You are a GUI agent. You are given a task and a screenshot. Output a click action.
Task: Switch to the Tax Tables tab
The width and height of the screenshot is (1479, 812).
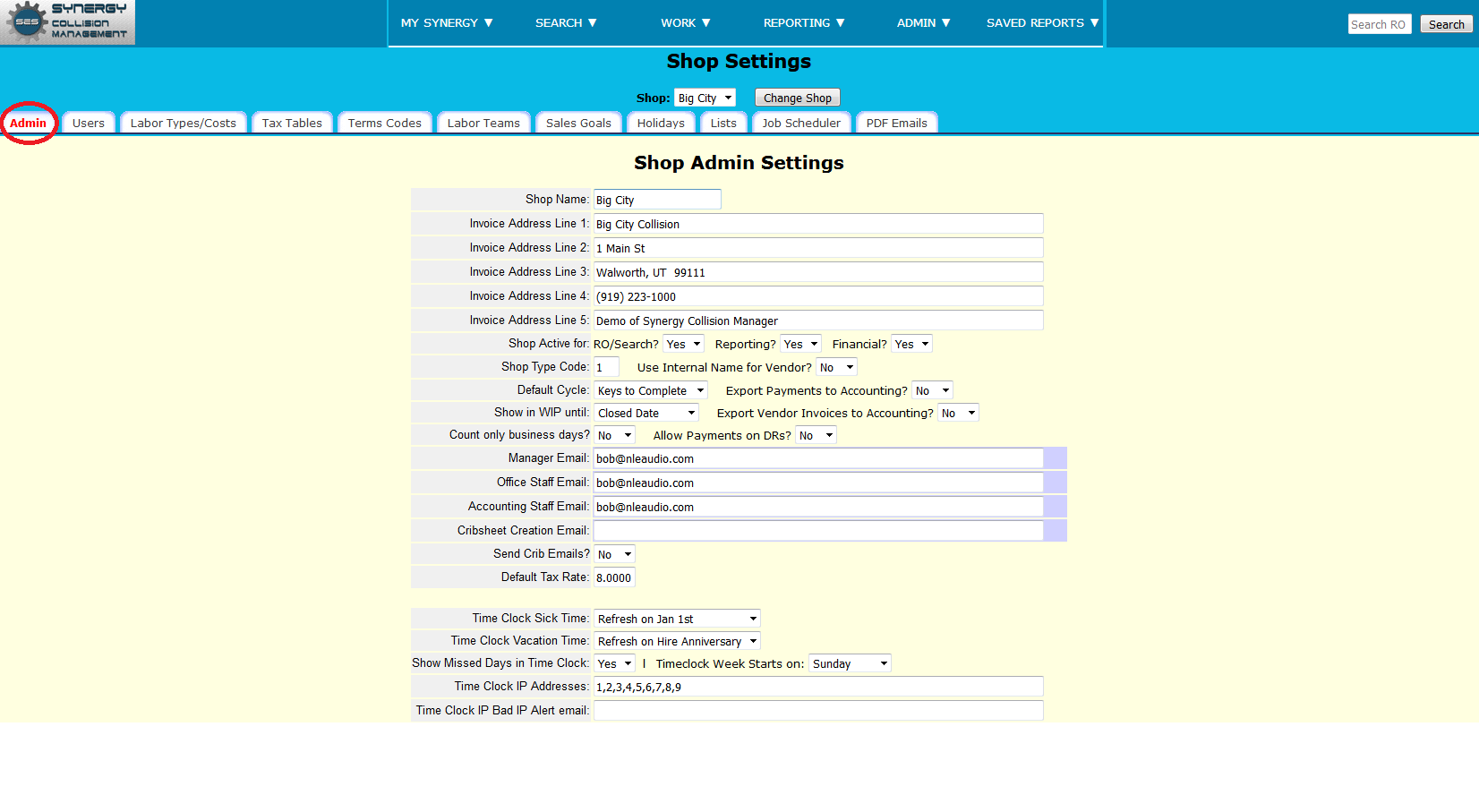(x=292, y=123)
